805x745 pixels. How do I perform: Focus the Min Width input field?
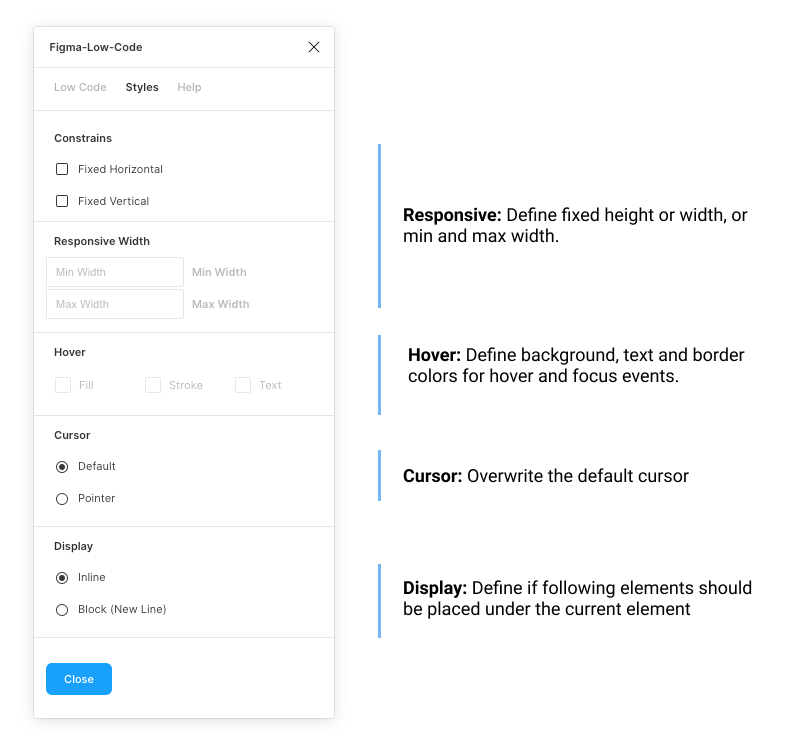[x=115, y=272]
